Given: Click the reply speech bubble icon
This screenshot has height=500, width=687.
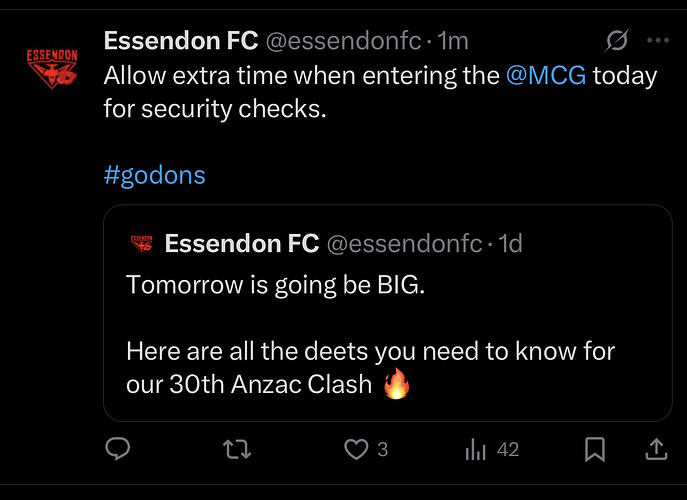Looking at the screenshot, I should pos(118,450).
